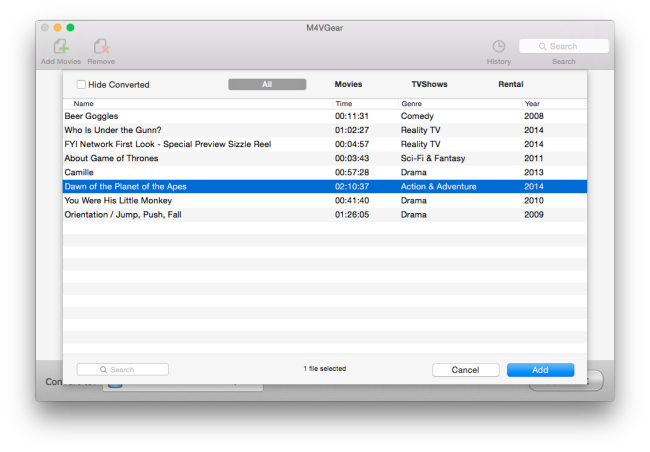Click the Sci-Fi & Fantasy genre cell
This screenshot has height=452, width=650.
click(433, 158)
